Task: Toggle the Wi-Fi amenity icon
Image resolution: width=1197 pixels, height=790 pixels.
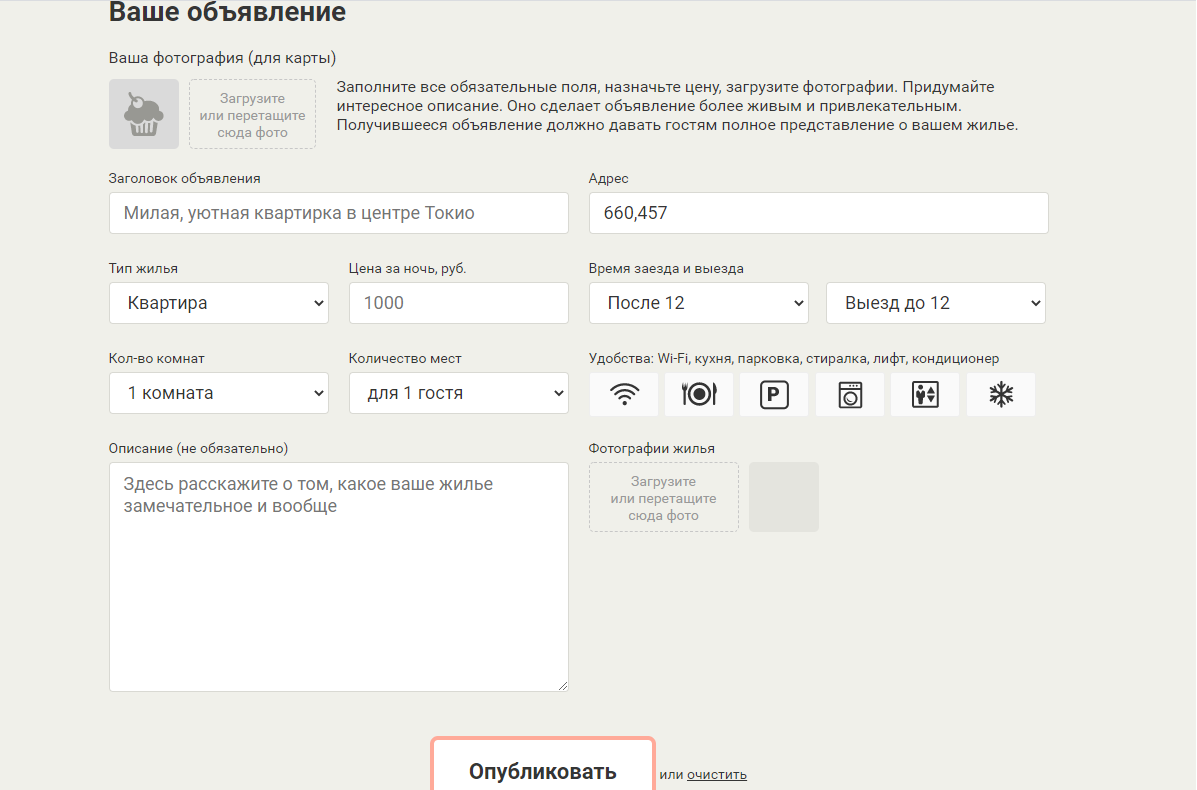Action: click(x=624, y=394)
